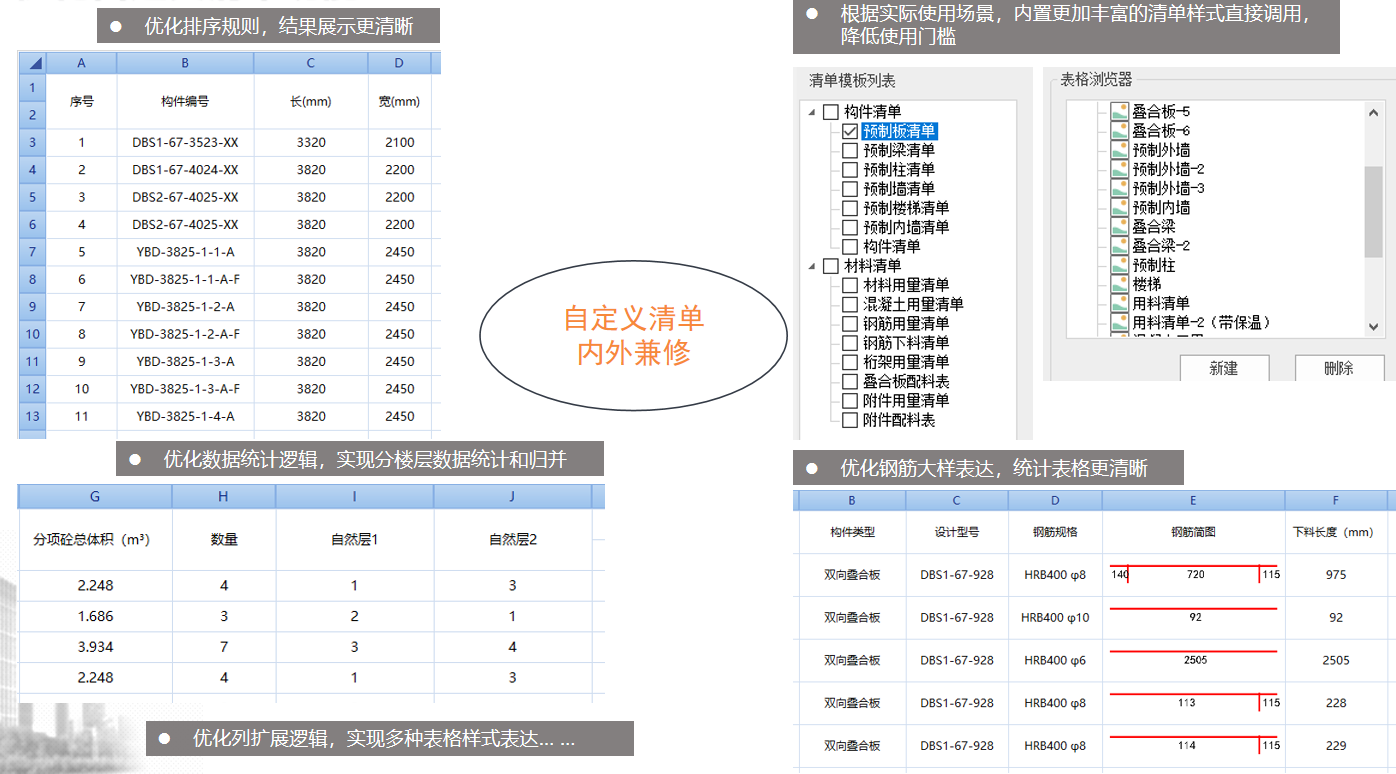Click the 预制外墙-2 template icon
The height and width of the screenshot is (774, 1396).
click(1119, 169)
